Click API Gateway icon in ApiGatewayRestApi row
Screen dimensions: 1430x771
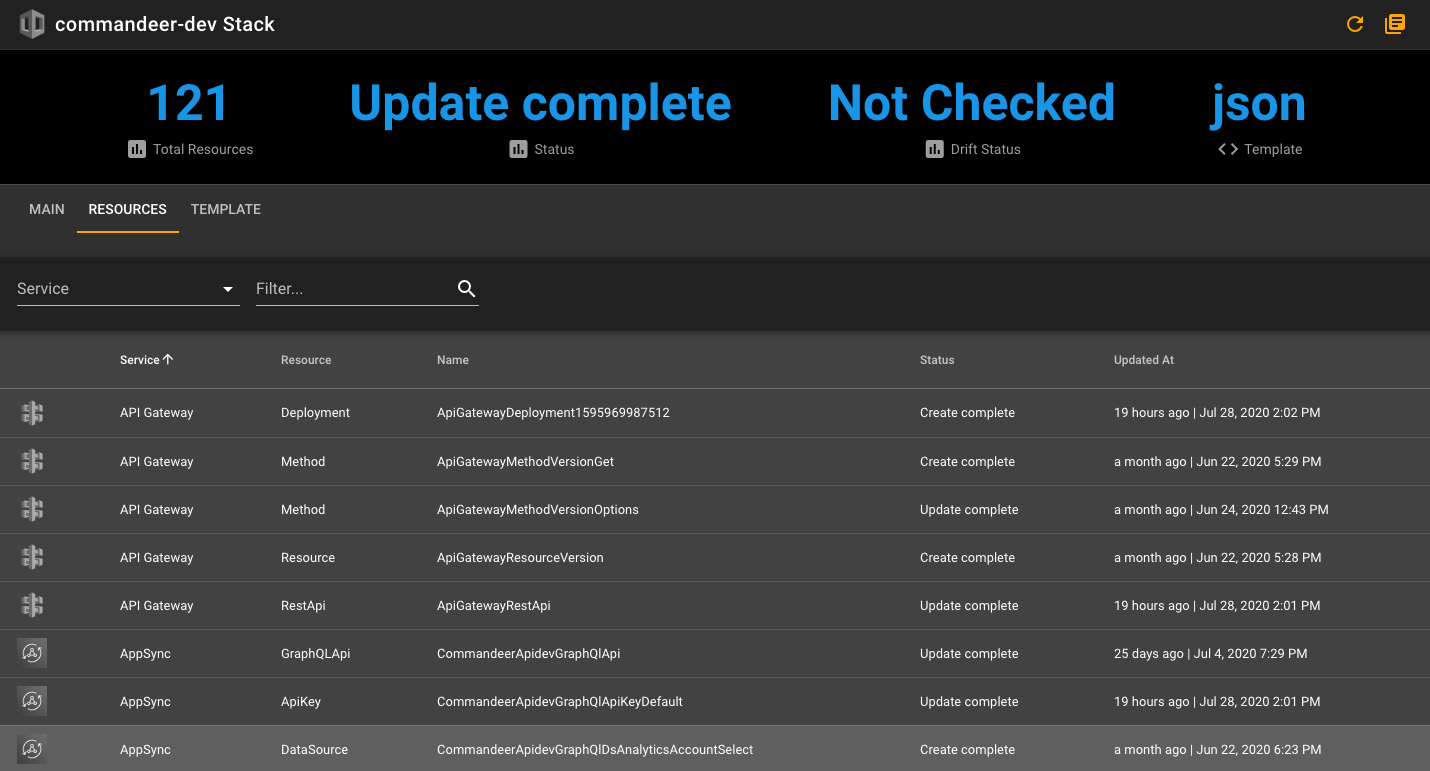[x=33, y=605]
